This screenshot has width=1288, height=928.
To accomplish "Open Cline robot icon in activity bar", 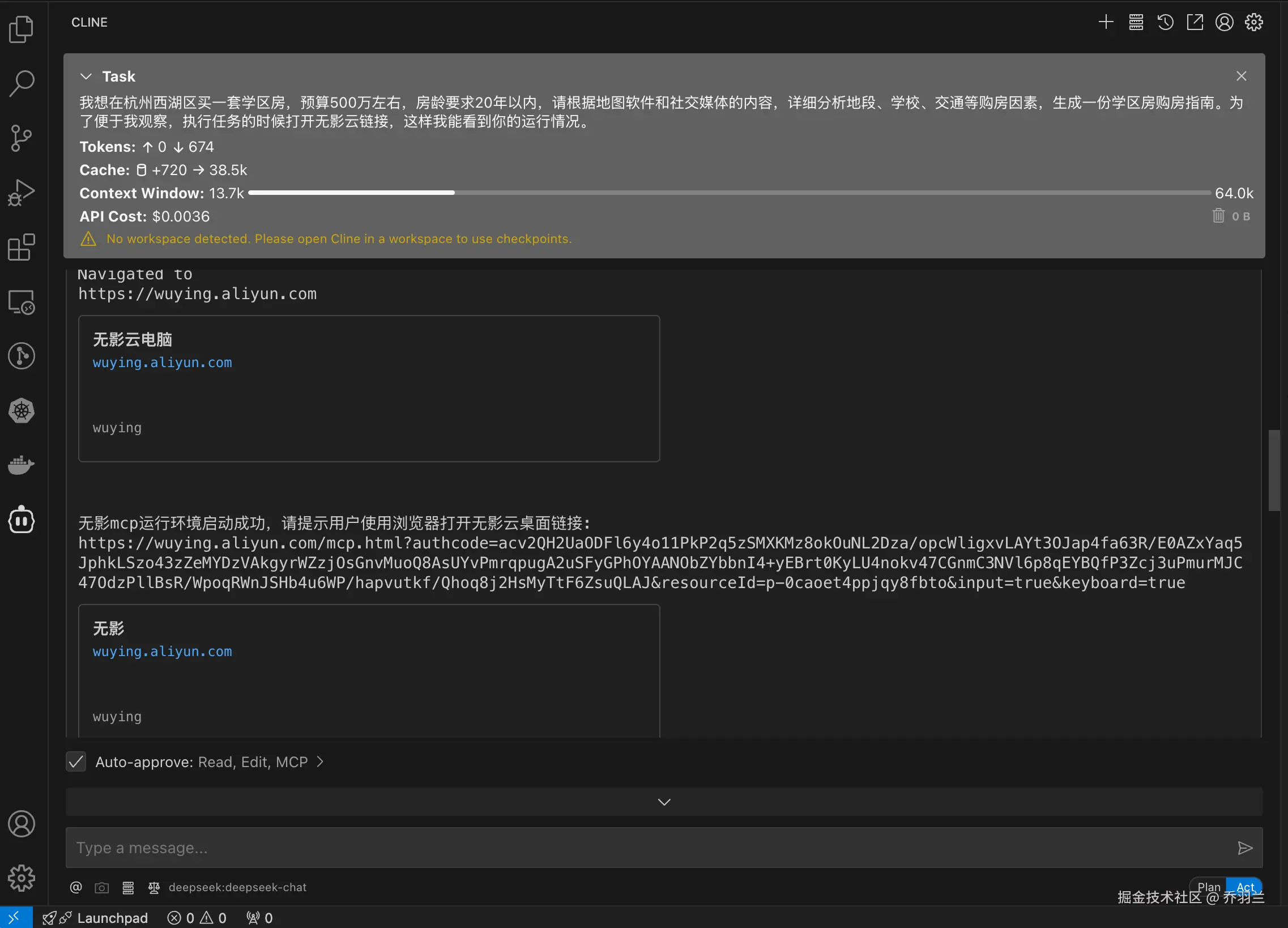I will (22, 520).
